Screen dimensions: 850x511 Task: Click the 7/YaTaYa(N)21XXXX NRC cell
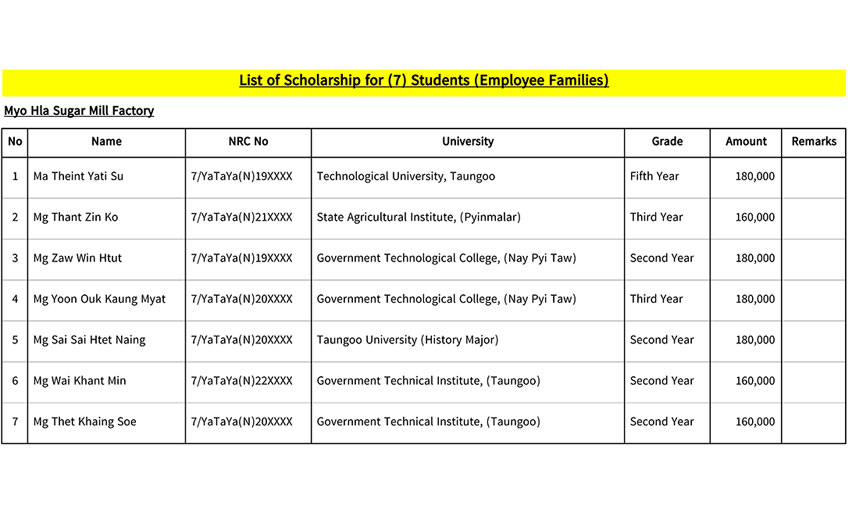(242, 218)
